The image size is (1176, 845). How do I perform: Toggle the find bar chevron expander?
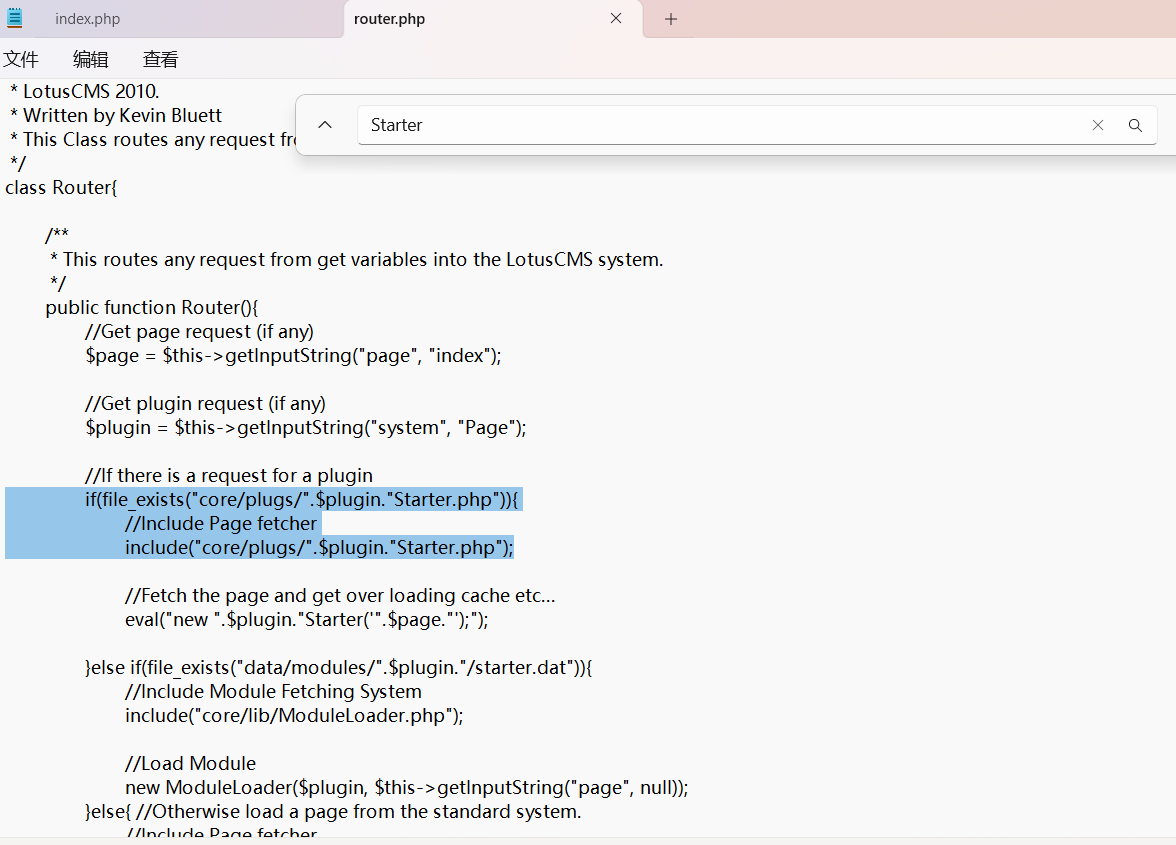pyautogui.click(x=325, y=125)
